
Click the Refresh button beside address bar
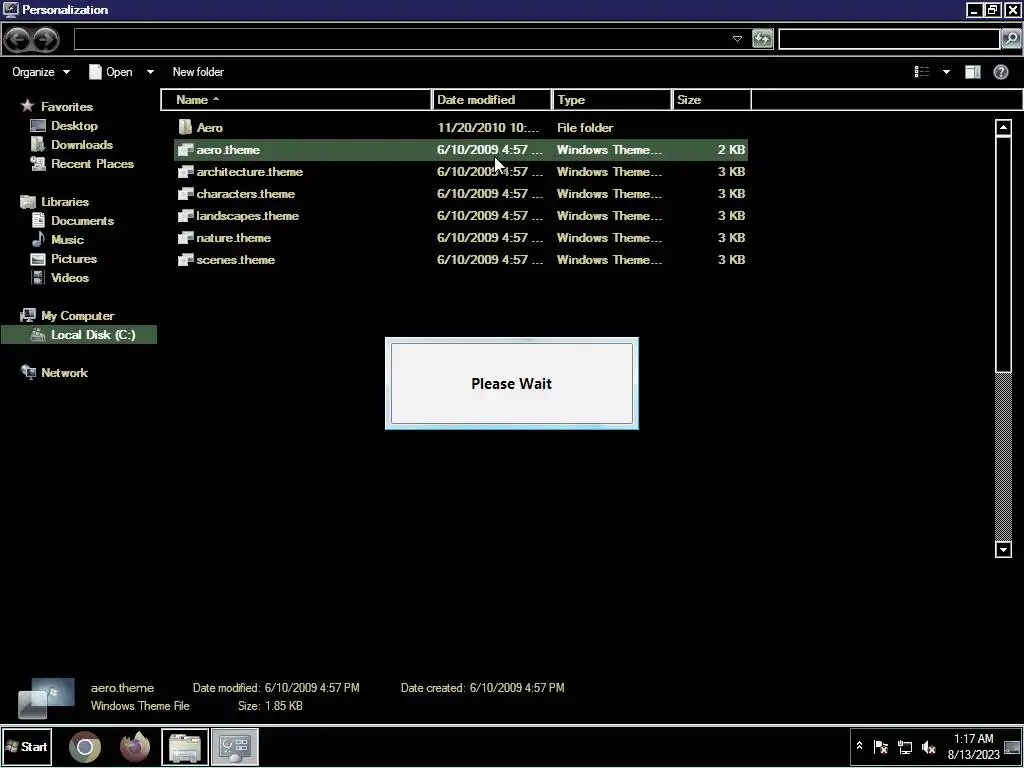tap(762, 39)
